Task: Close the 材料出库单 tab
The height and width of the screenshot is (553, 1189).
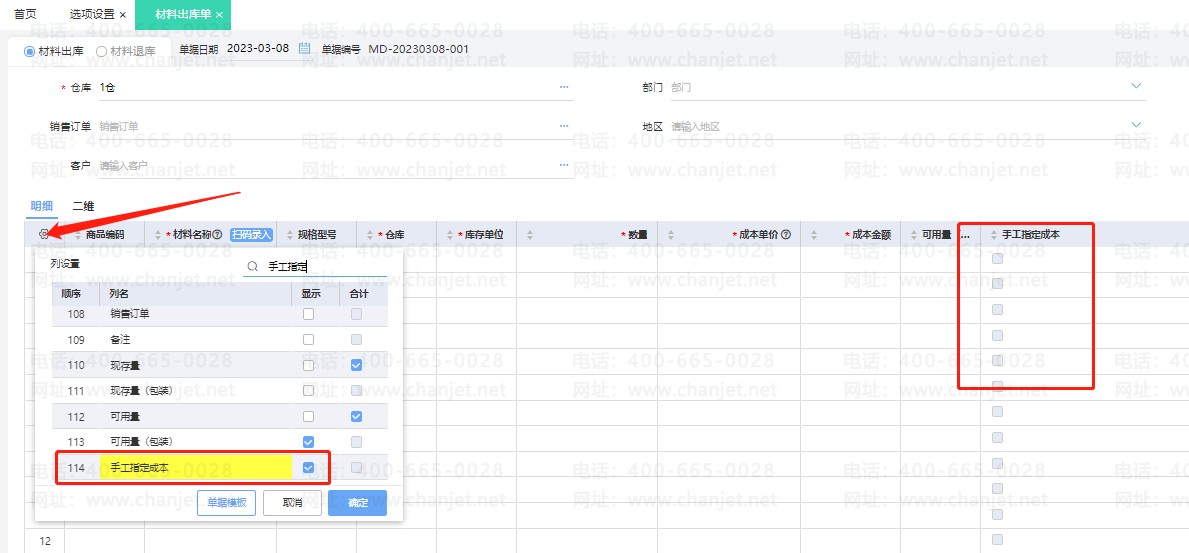Action: (219, 15)
